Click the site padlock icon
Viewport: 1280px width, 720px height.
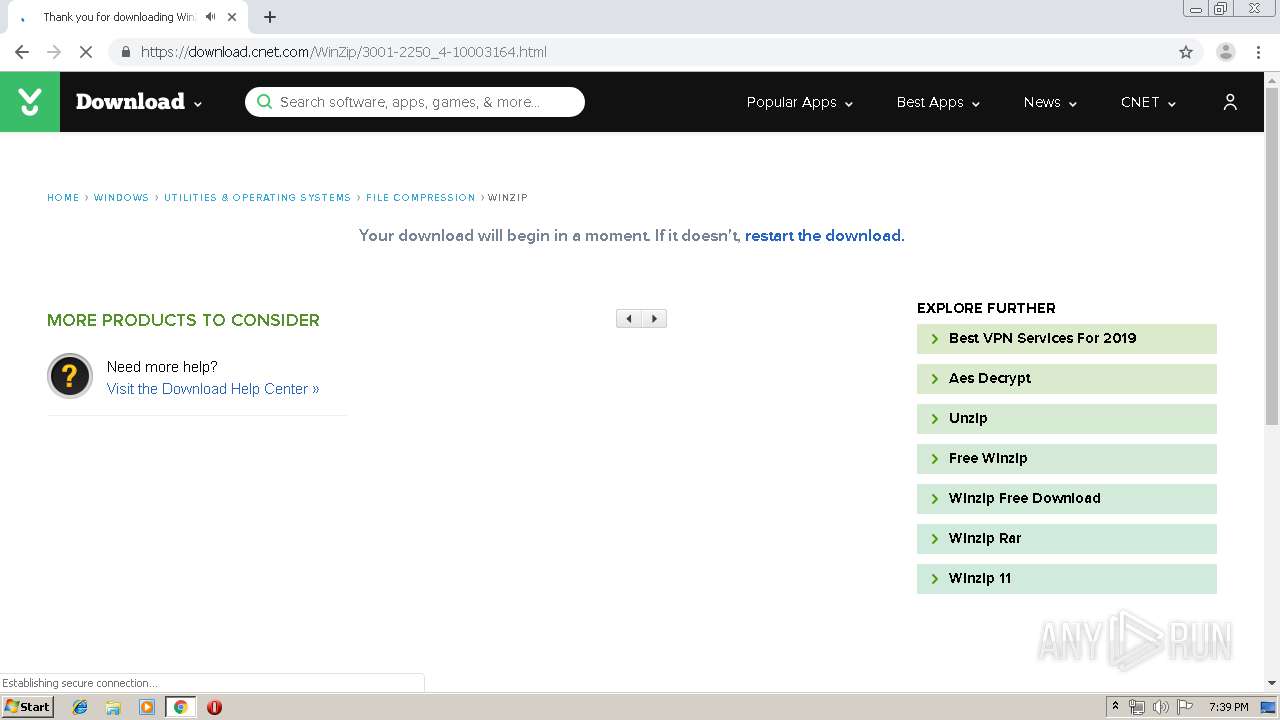(125, 52)
